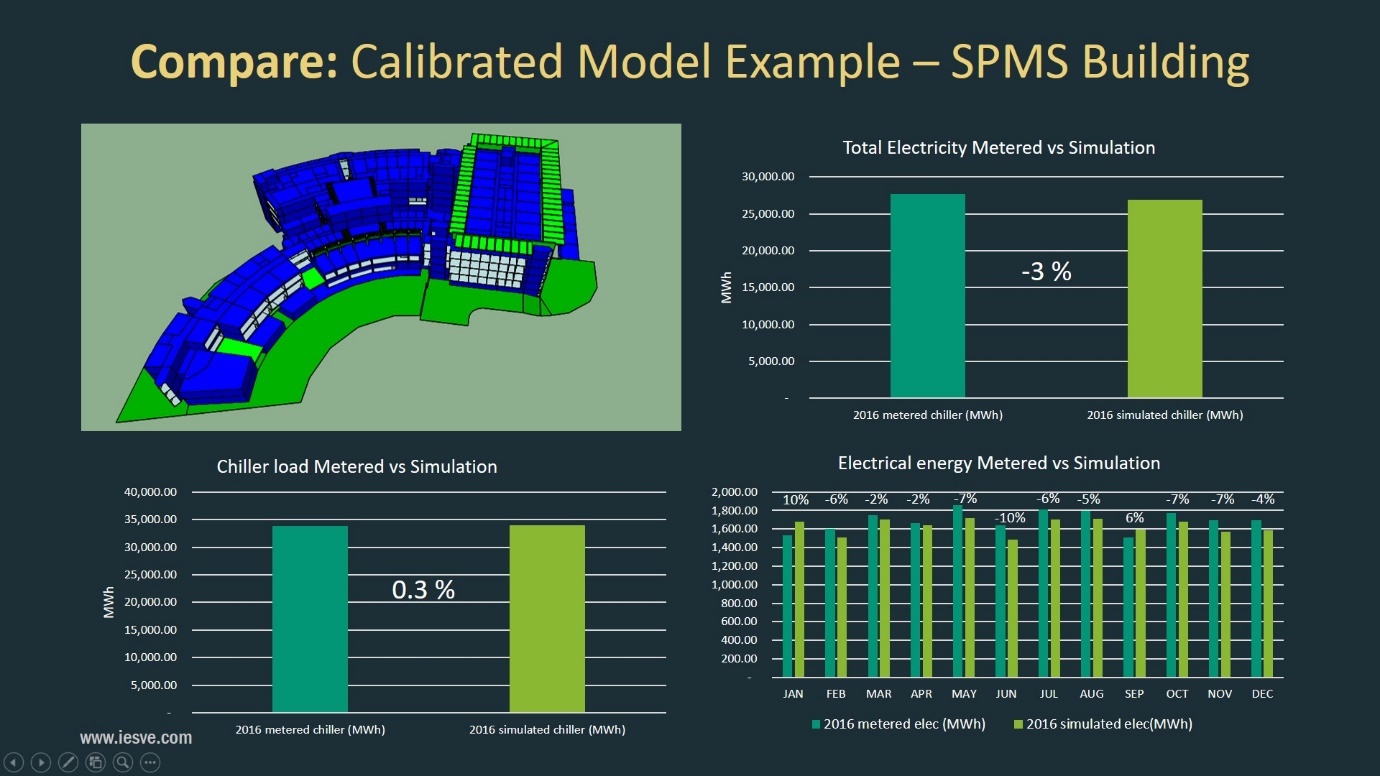Click the slide title 'Calibrated Model Example'
1380x776 pixels.
point(690,62)
